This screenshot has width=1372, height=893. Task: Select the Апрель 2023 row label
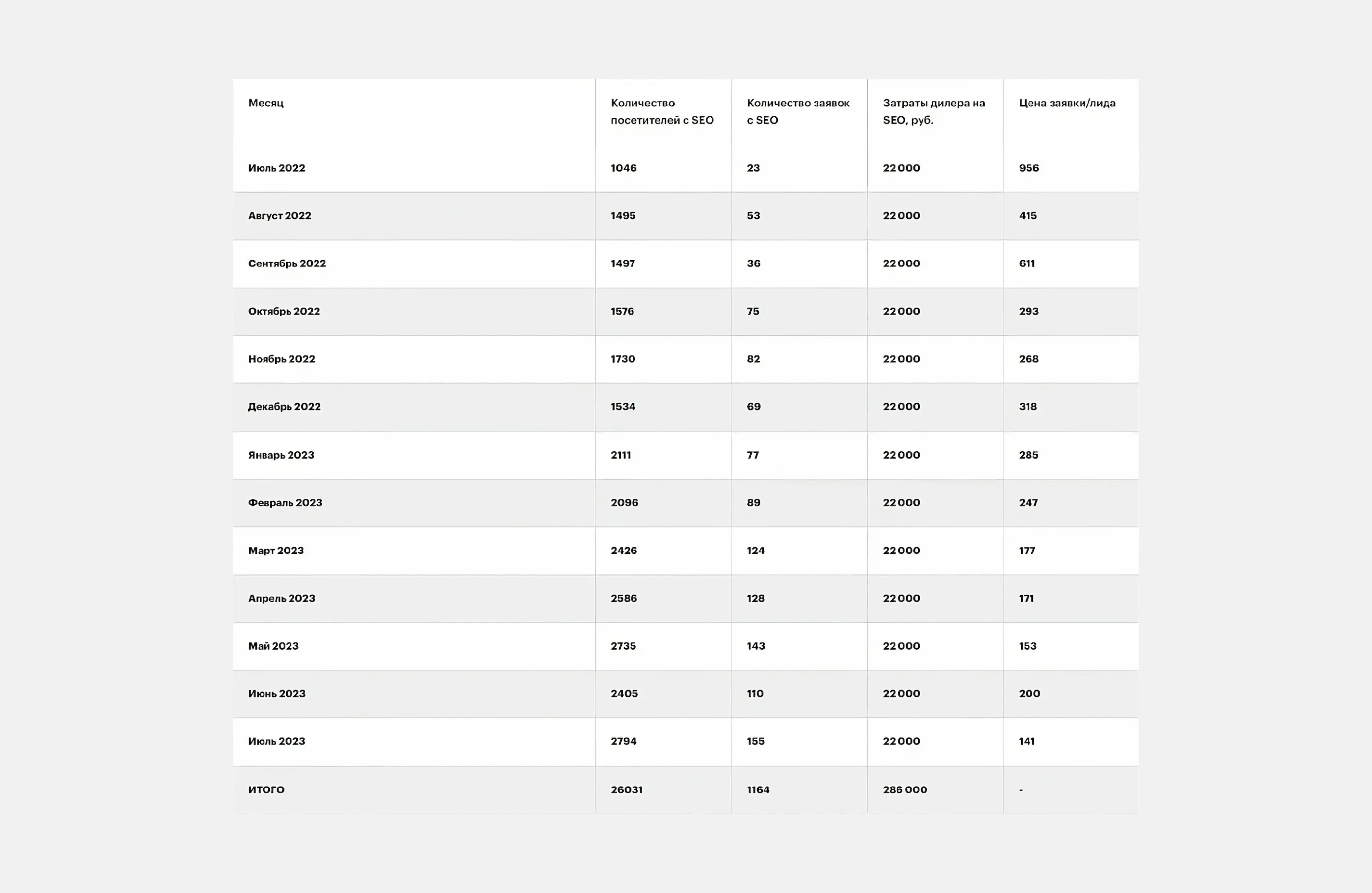pos(281,599)
